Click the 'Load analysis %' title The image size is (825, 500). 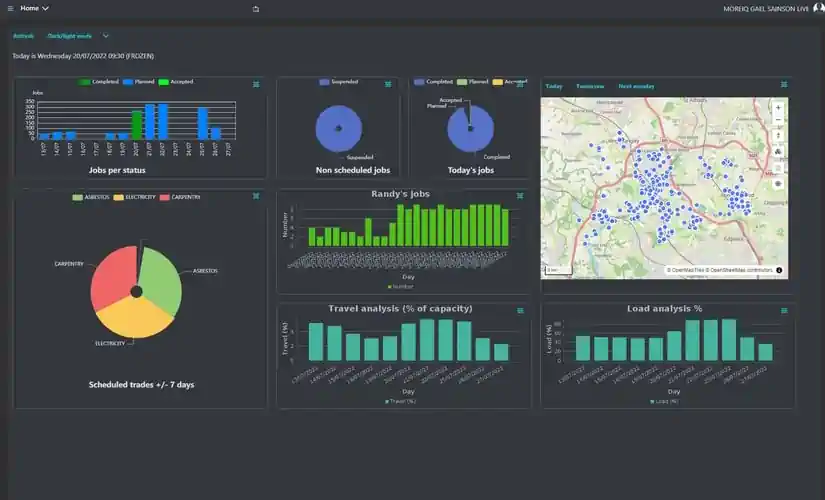(x=665, y=308)
